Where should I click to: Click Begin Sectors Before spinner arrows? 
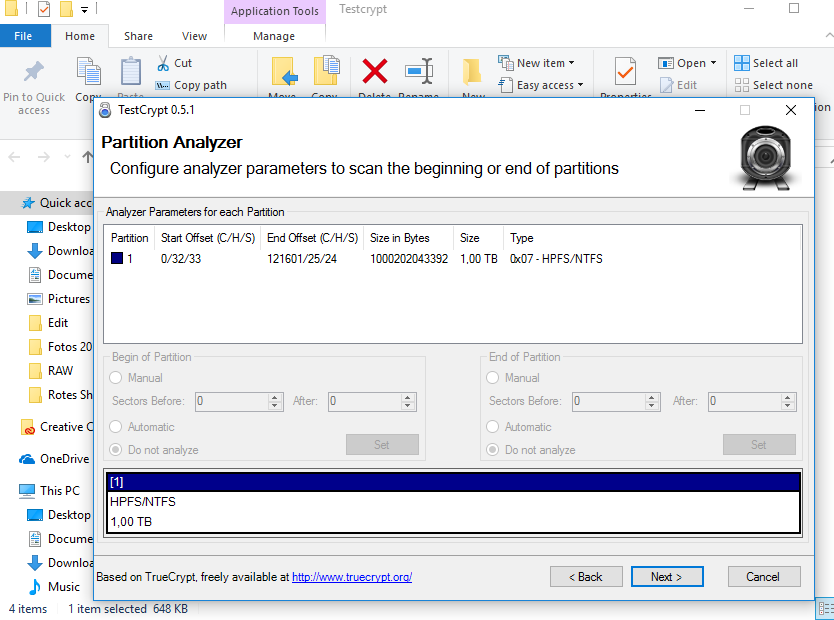click(x=274, y=401)
